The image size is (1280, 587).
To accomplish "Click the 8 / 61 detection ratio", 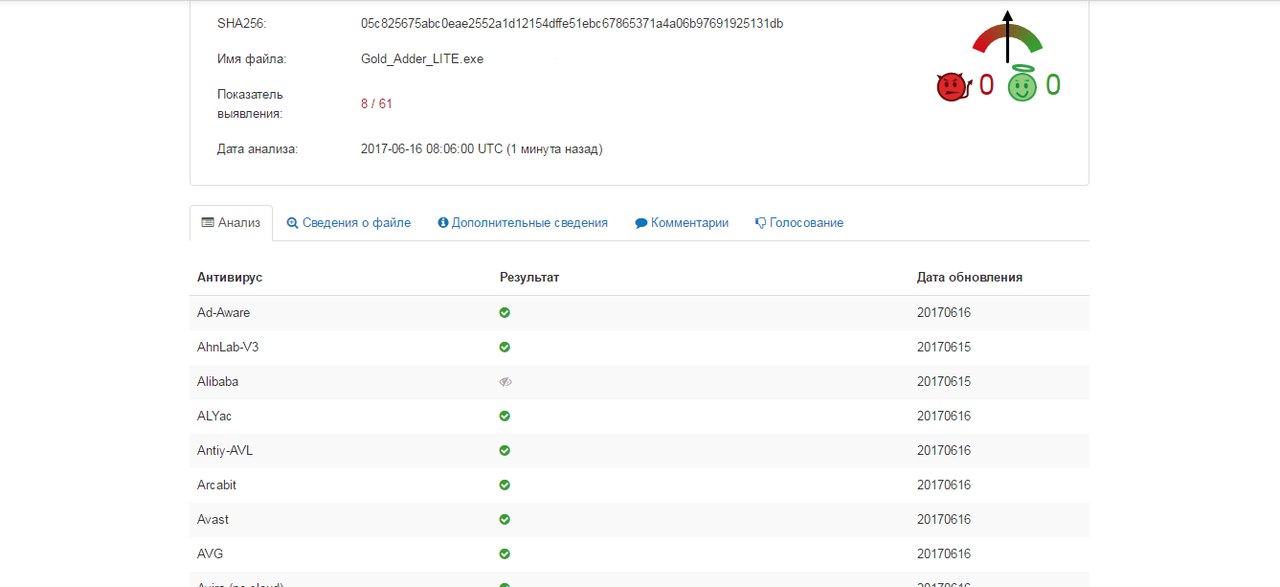I will [377, 104].
